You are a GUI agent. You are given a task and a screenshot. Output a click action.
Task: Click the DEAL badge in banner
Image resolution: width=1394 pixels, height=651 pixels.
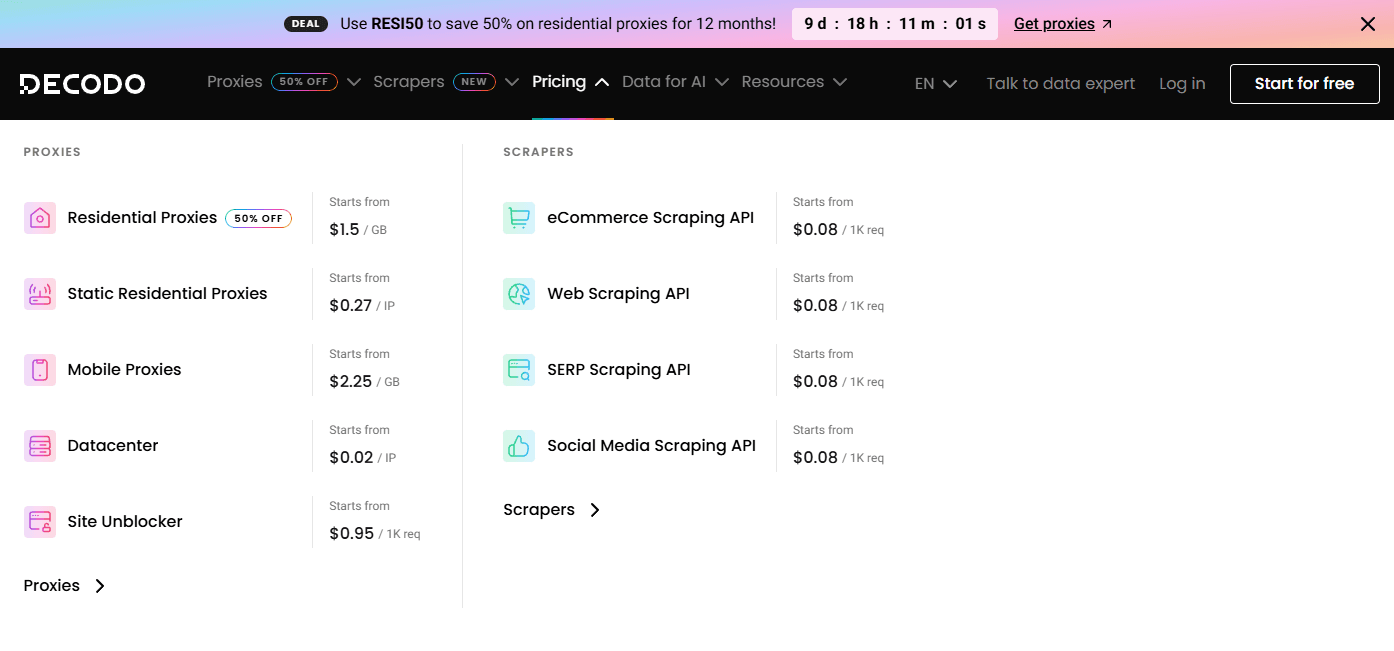[x=306, y=24]
